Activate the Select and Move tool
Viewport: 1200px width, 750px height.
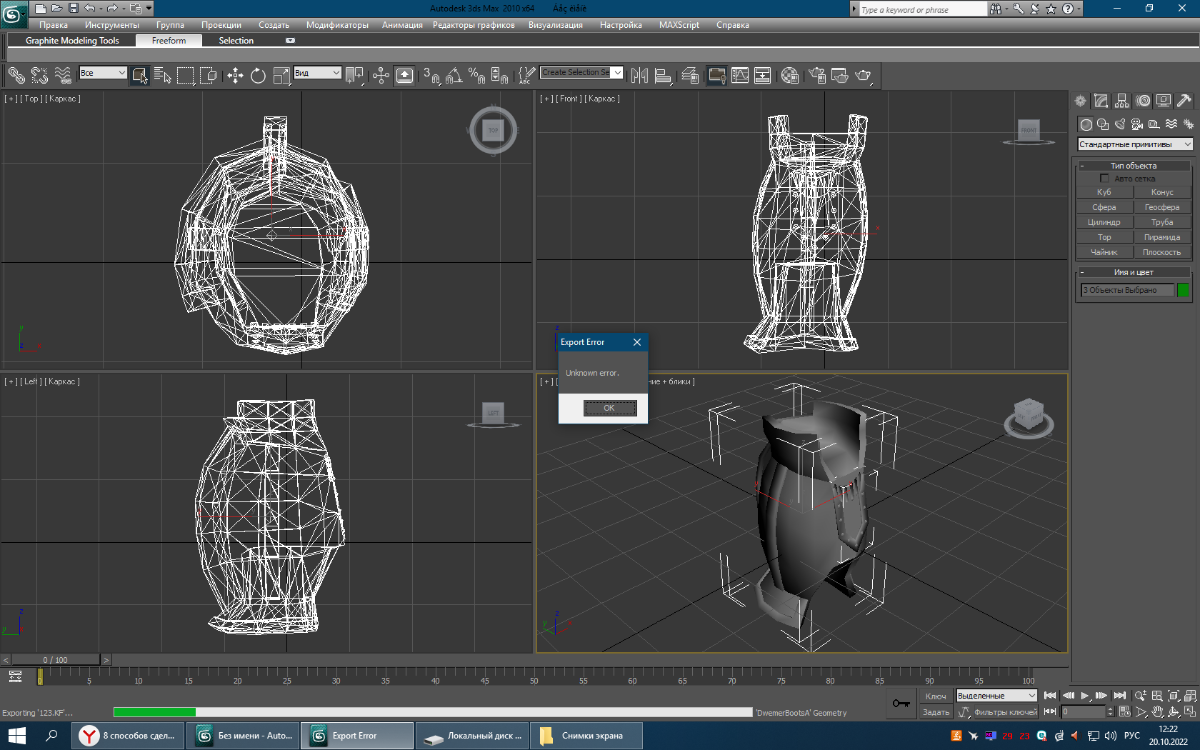tap(235, 75)
